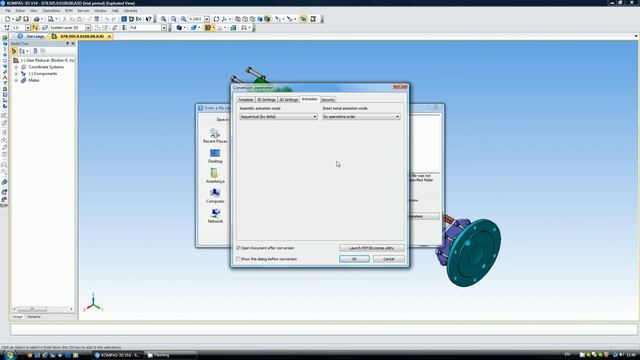Screen dimensions: 640x360
Task: Click the Shaded with edges display icon
Action: pyautogui.click(x=267, y=19)
